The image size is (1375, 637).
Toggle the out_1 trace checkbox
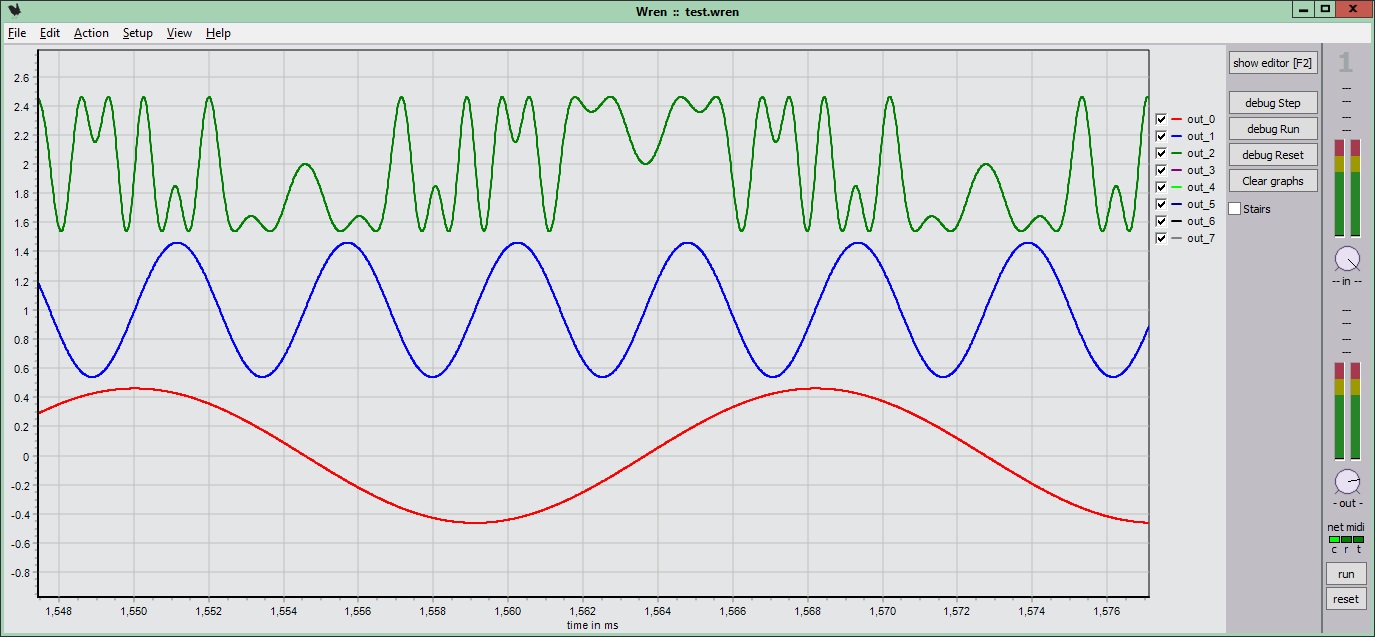1161,136
